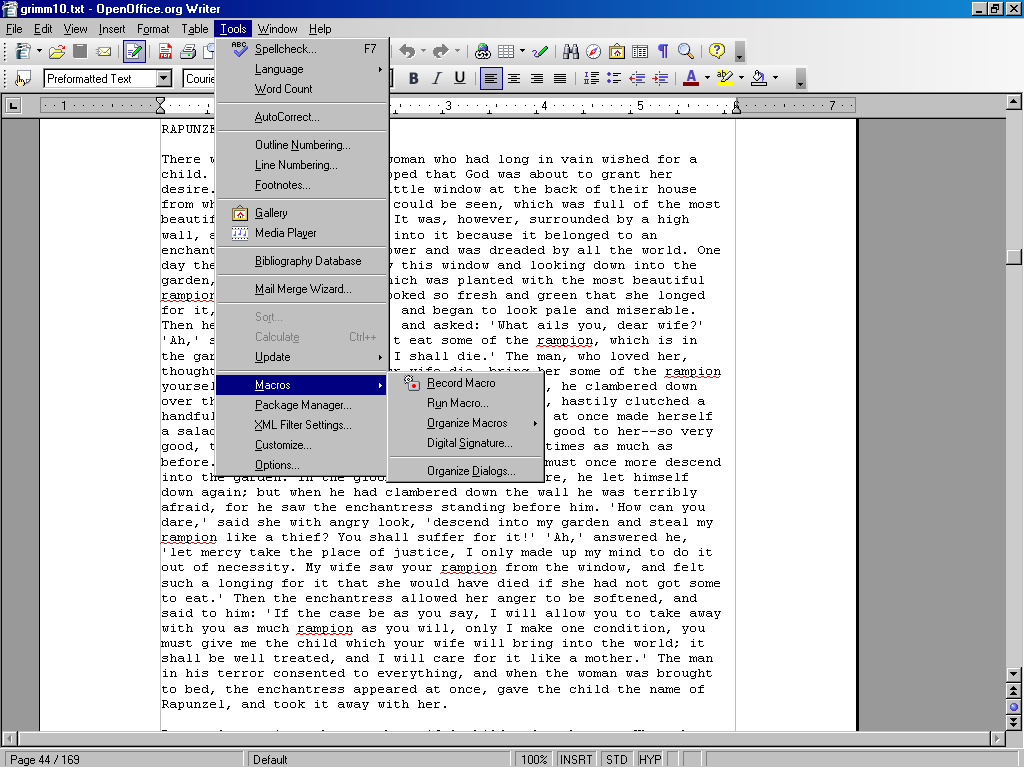Select Record Macro in submenu
1024x768 pixels.
(x=466, y=383)
